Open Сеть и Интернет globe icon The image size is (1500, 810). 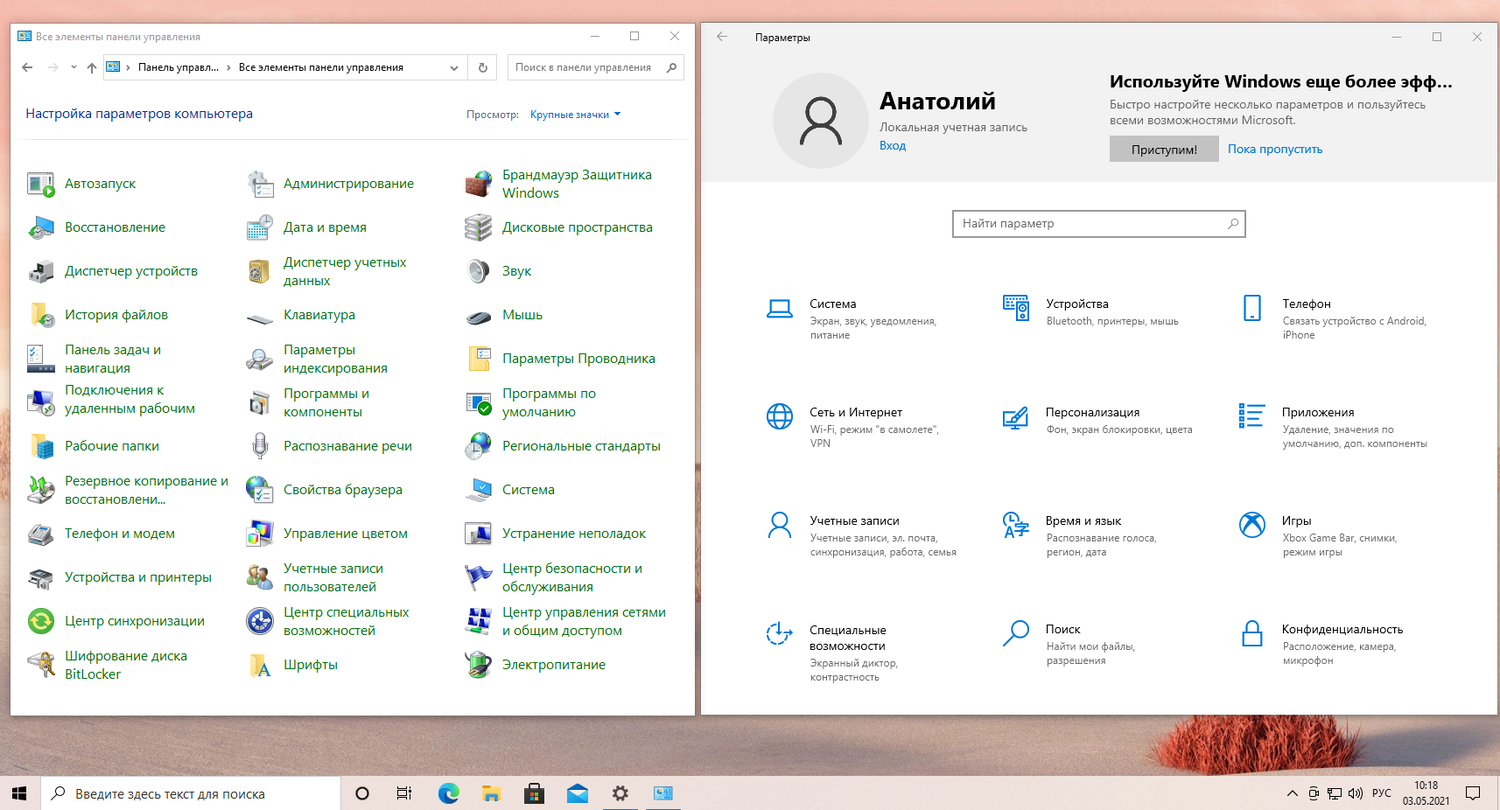780,416
